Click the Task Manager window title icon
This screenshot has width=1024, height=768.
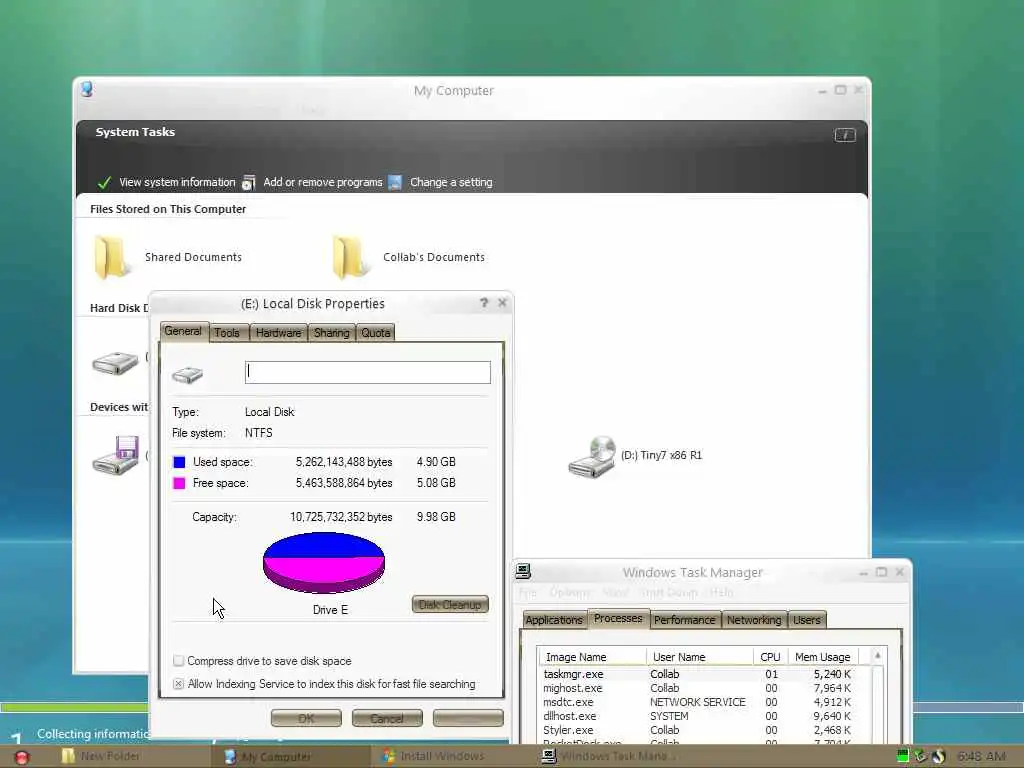[x=522, y=571]
